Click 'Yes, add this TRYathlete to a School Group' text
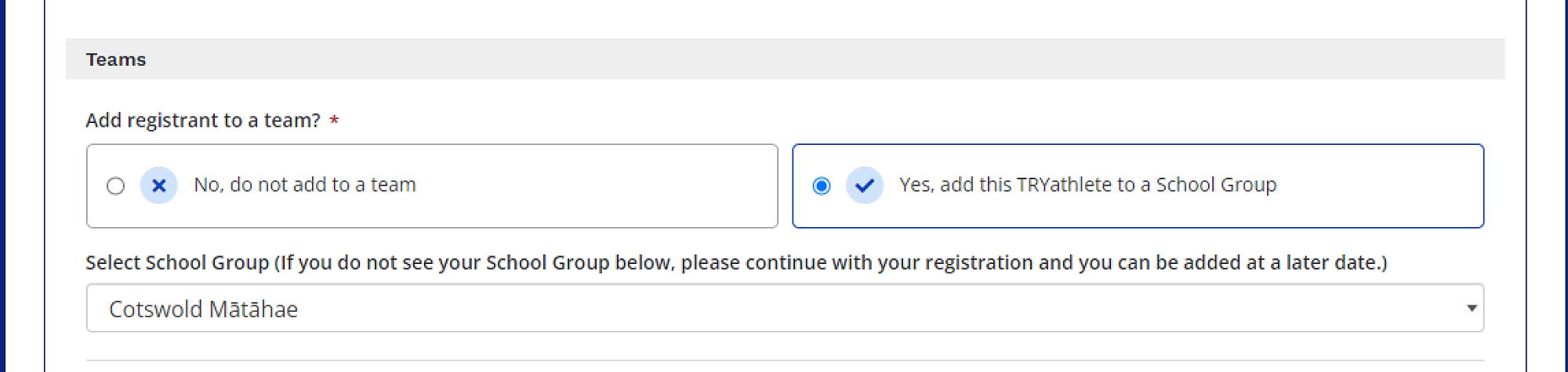Image resolution: width=1568 pixels, height=372 pixels. (1087, 185)
